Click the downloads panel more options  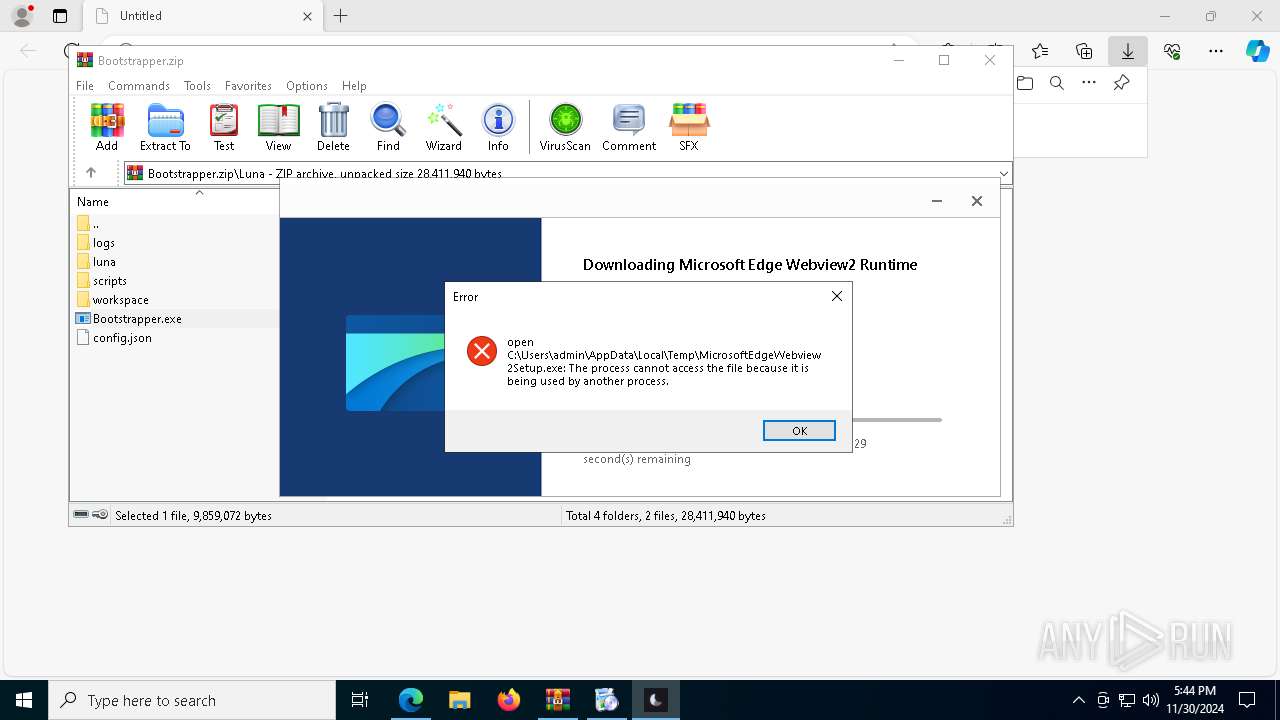coord(1089,83)
